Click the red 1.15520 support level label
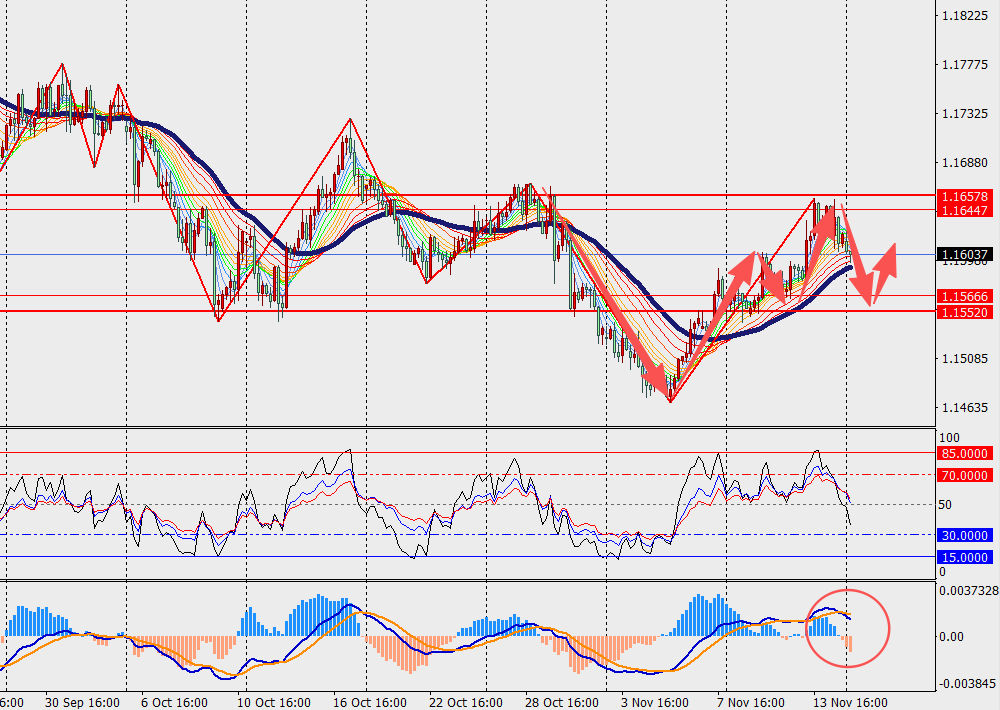 tap(964, 312)
